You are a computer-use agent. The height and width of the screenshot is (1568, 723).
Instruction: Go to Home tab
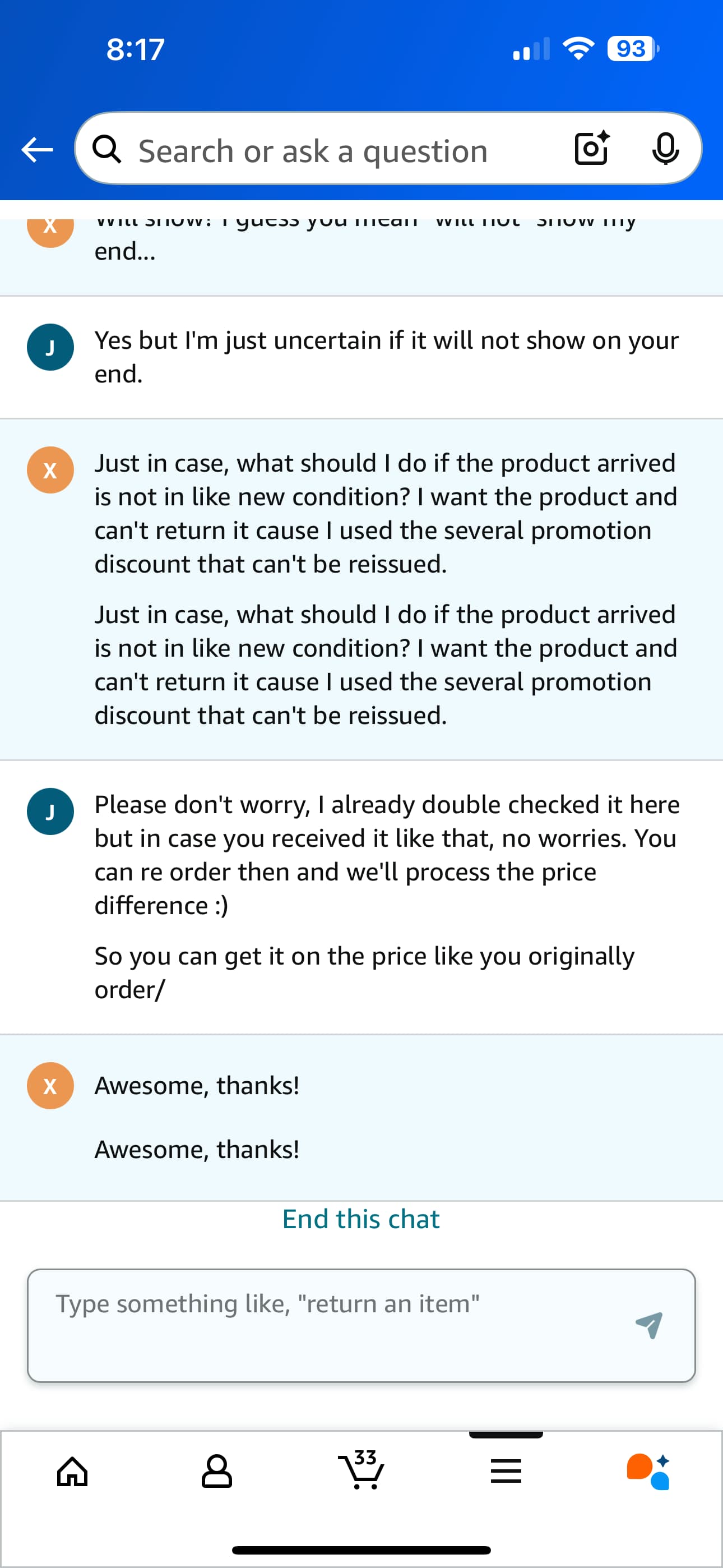point(72,1472)
